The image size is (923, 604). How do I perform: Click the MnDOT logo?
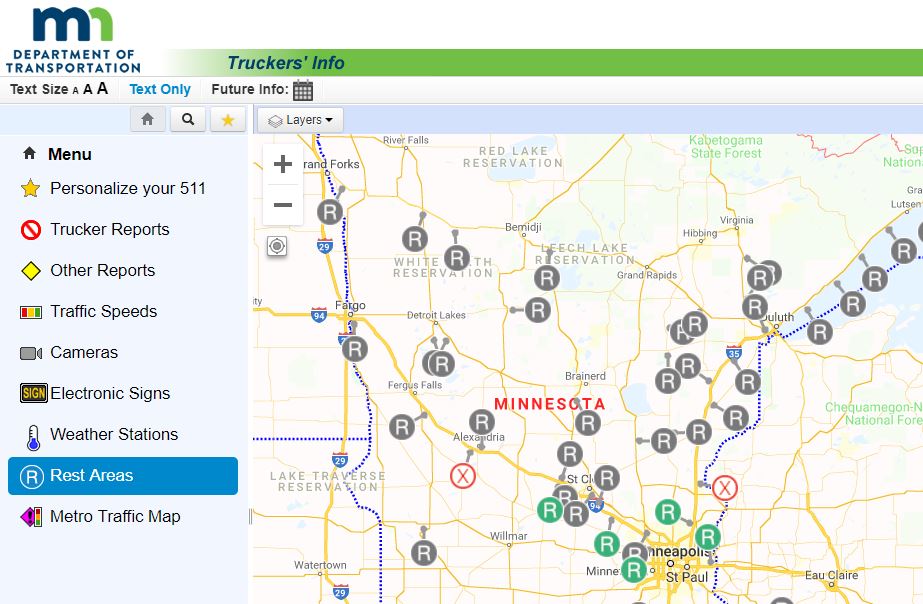pos(73,38)
